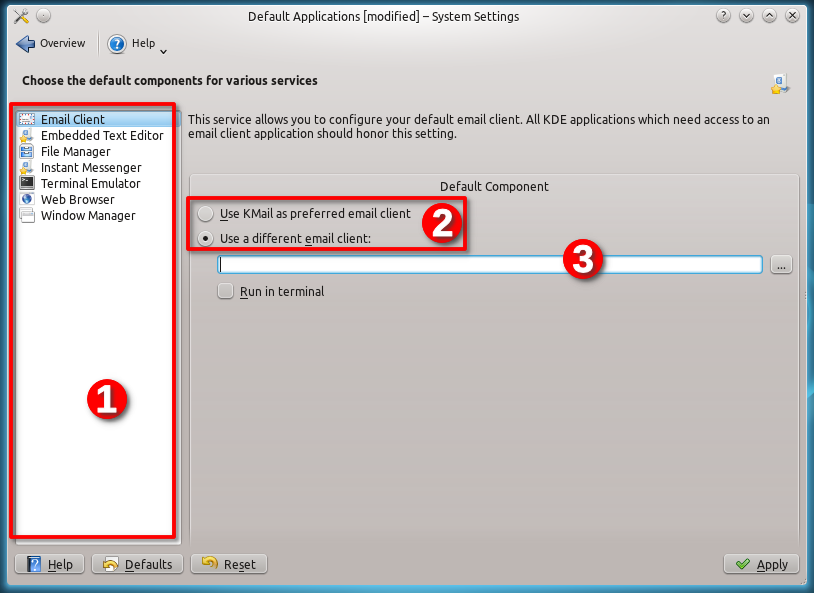Image resolution: width=814 pixels, height=593 pixels.
Task: Open the browse button next to email client field
Action: pos(781,264)
